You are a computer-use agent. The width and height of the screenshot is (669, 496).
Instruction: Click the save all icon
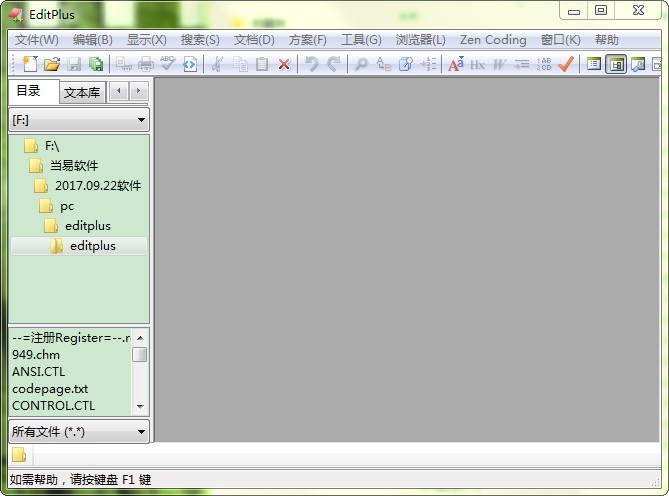96,64
